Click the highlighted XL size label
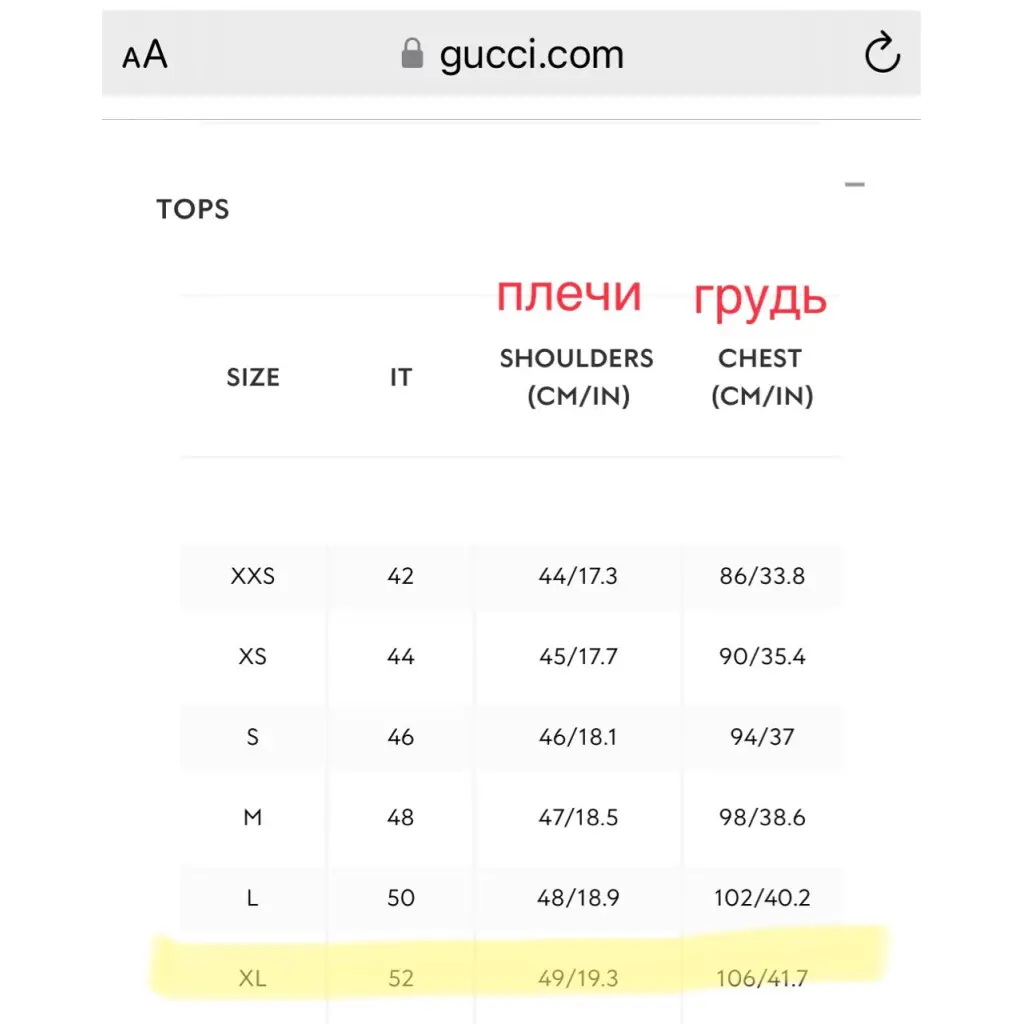This screenshot has width=1024, height=1024. click(253, 978)
